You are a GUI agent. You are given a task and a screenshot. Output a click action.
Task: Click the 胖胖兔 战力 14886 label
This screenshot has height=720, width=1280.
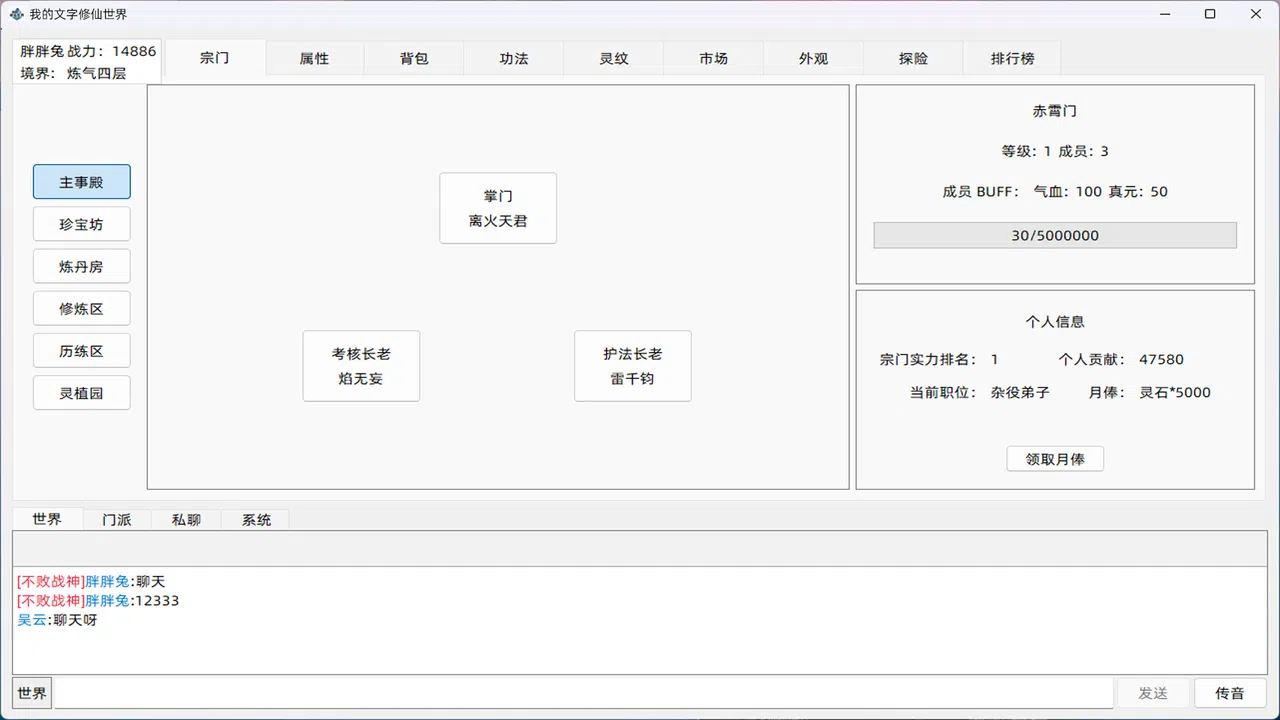(88, 51)
